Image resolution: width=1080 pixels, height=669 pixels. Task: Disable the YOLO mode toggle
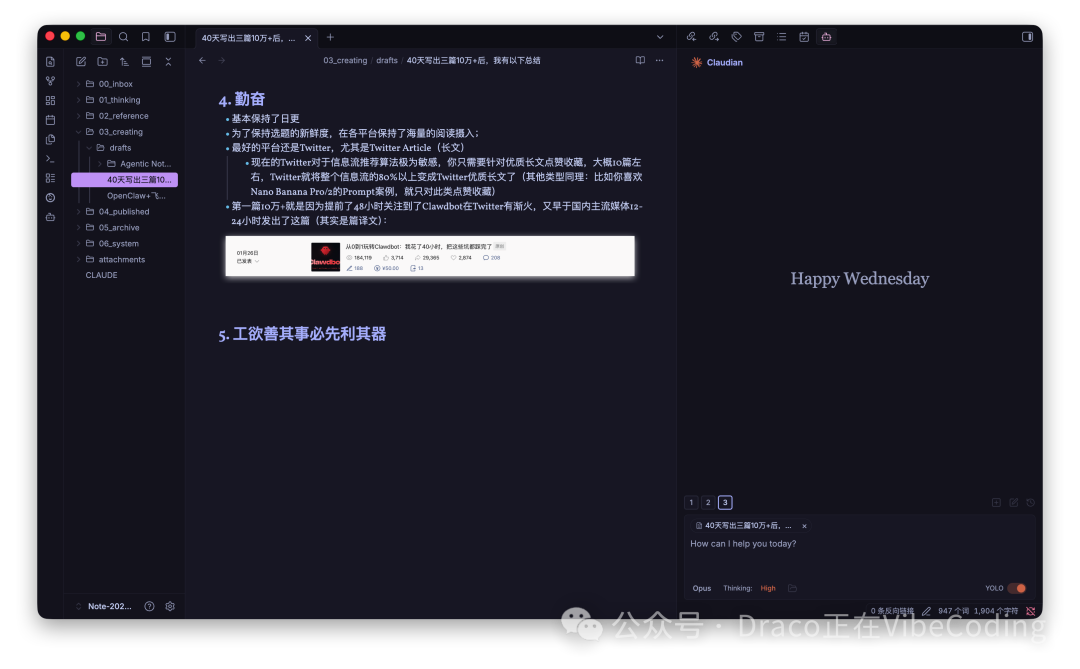pos(1015,590)
